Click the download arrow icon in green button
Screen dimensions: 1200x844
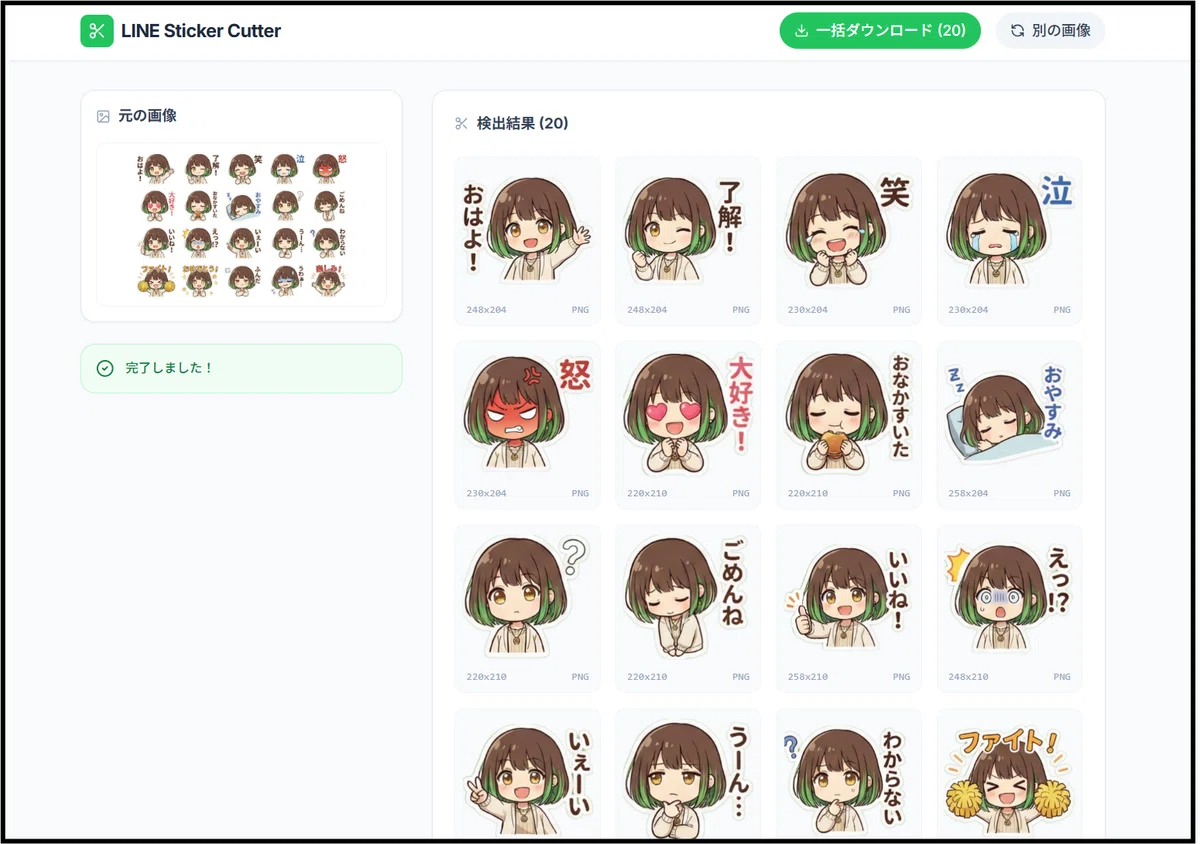[801, 31]
